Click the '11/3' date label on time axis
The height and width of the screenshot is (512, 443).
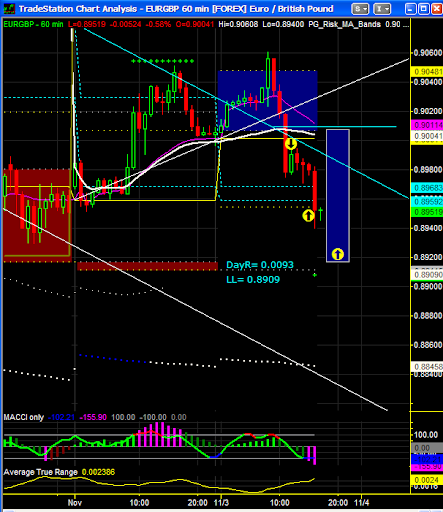click(221, 502)
